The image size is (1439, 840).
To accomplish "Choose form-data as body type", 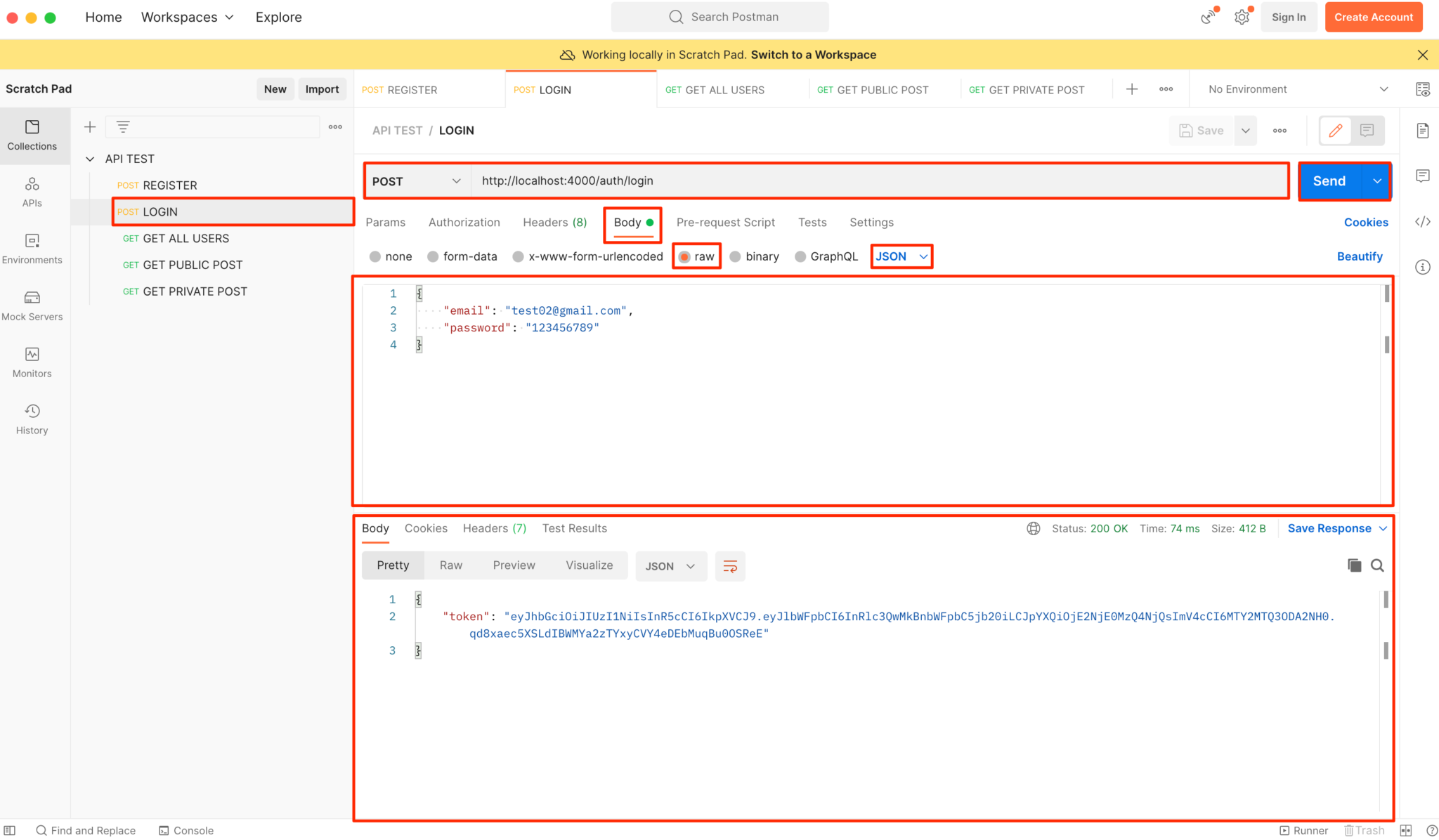I will coord(462,256).
